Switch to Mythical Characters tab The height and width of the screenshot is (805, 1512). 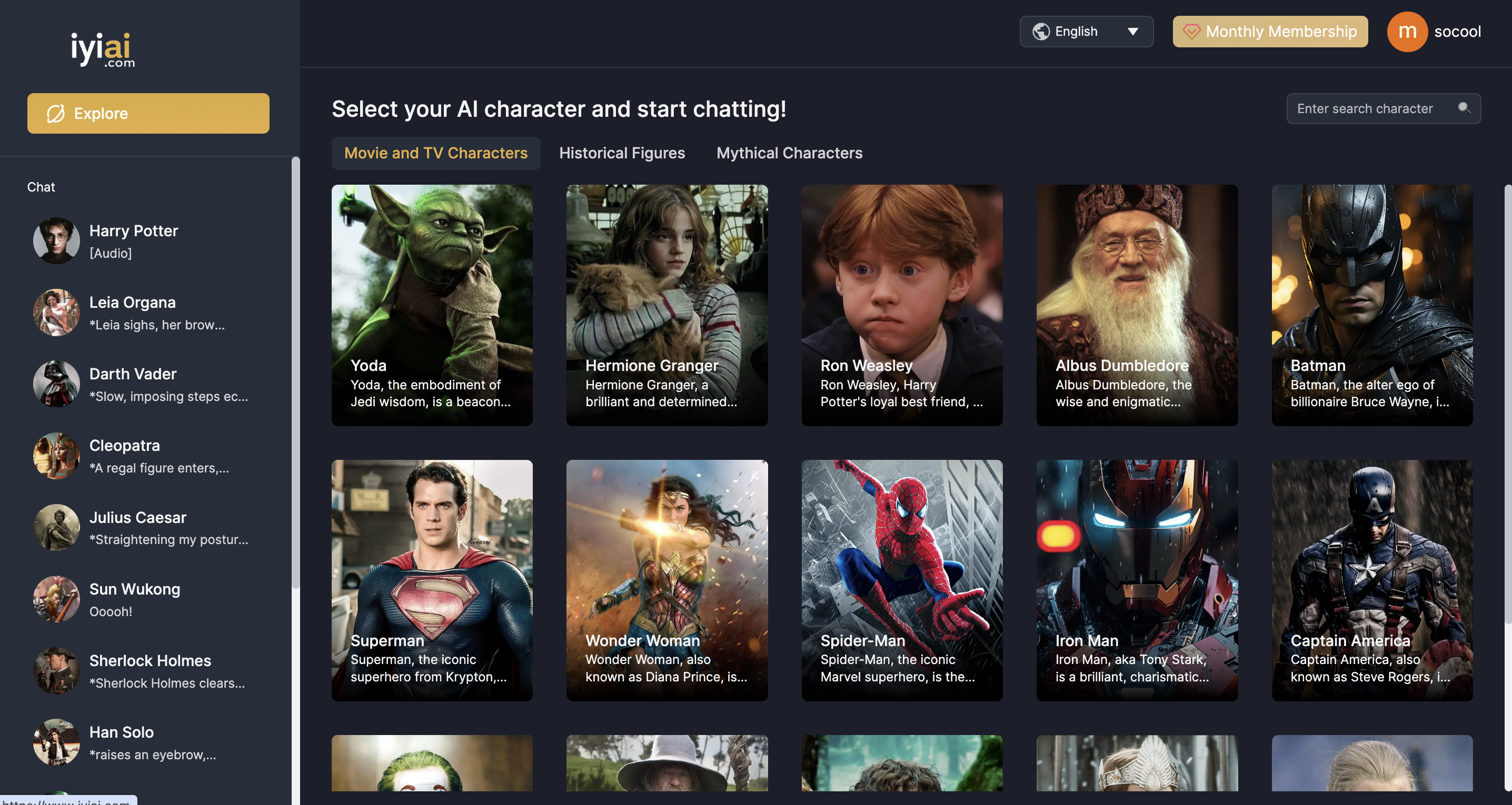point(789,153)
